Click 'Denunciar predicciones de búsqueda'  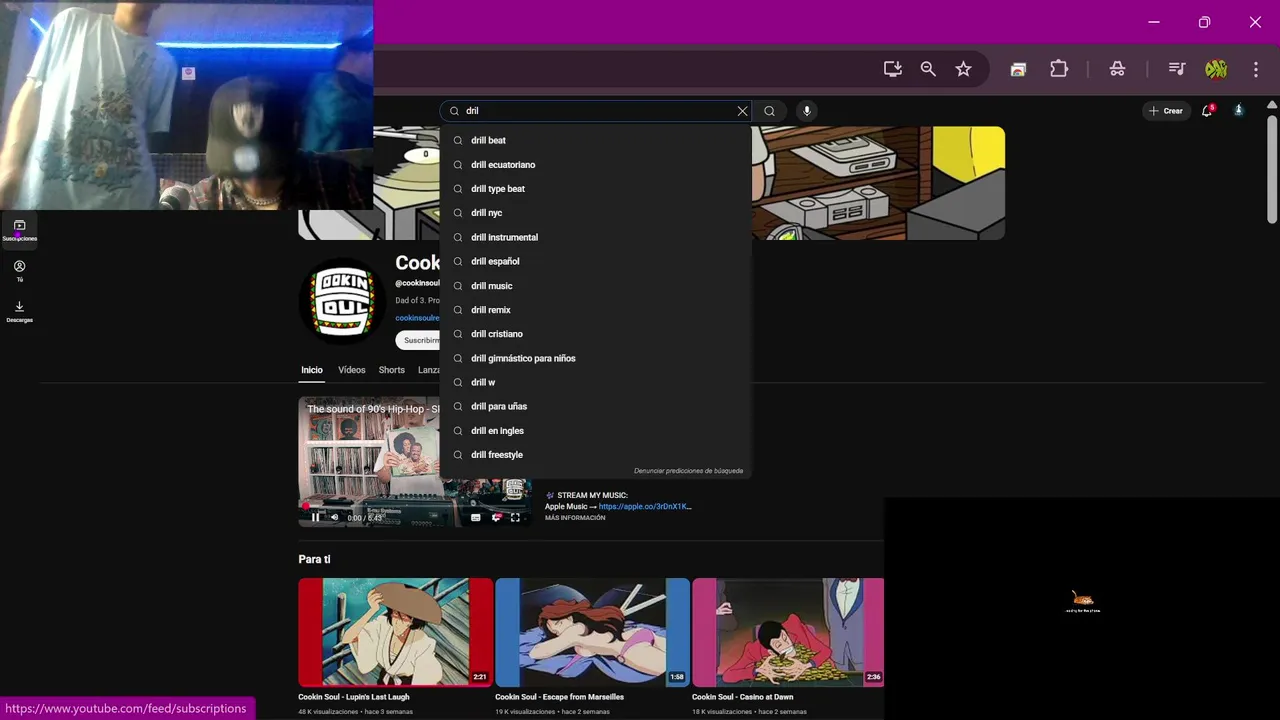coord(688,471)
